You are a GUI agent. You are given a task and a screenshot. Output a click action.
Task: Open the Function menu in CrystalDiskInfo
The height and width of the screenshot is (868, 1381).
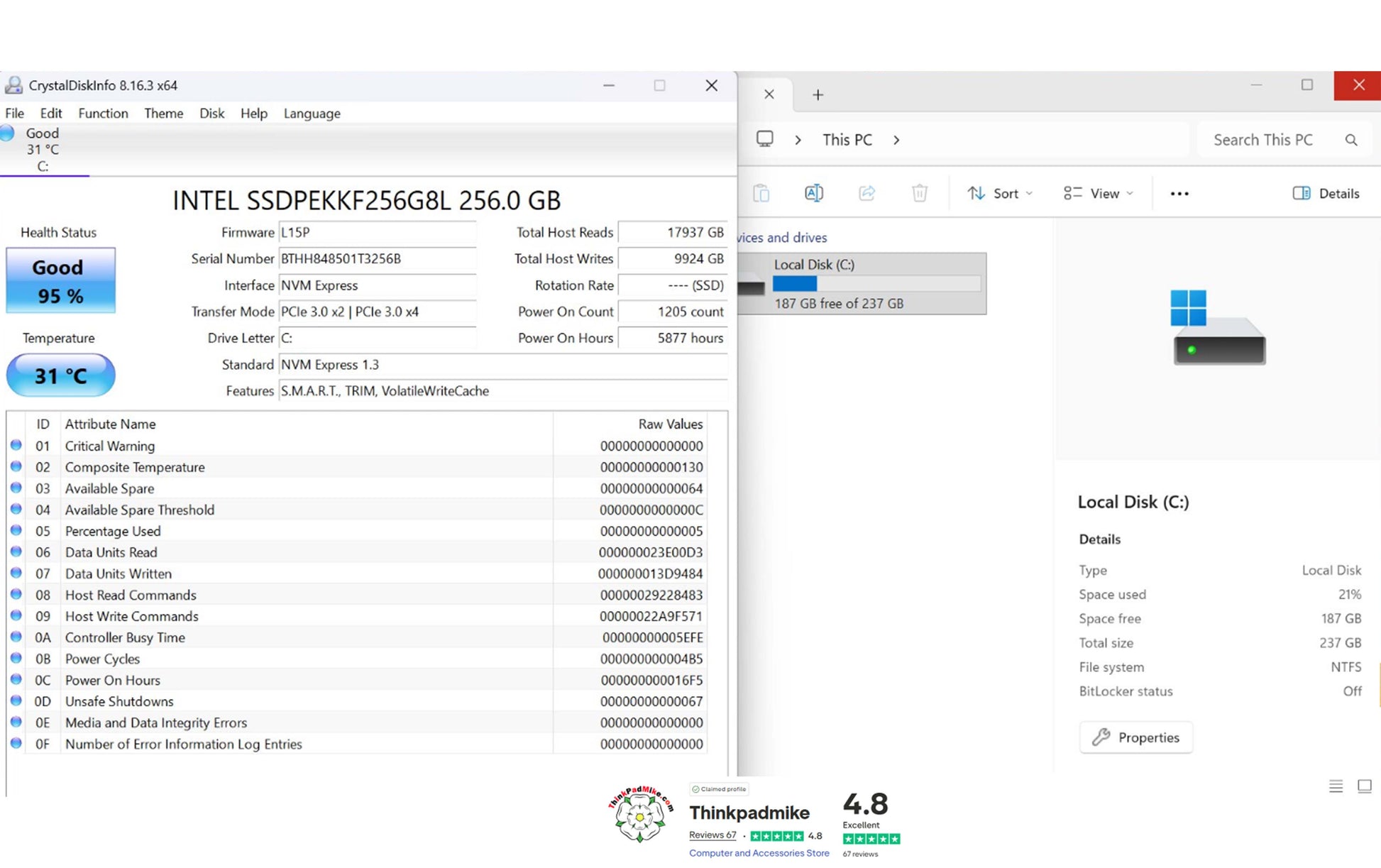(103, 114)
